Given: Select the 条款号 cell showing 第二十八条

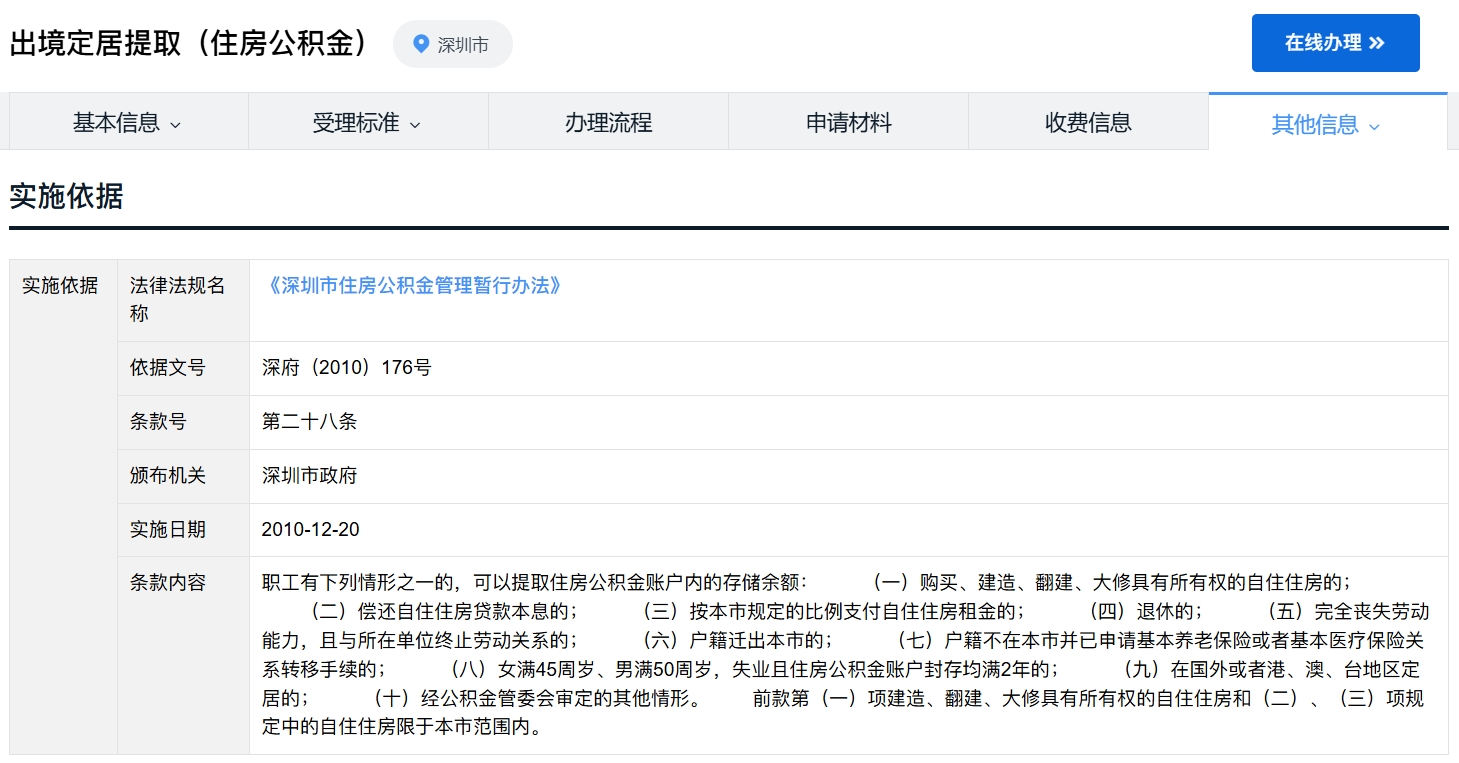Looking at the screenshot, I should coord(309,421).
